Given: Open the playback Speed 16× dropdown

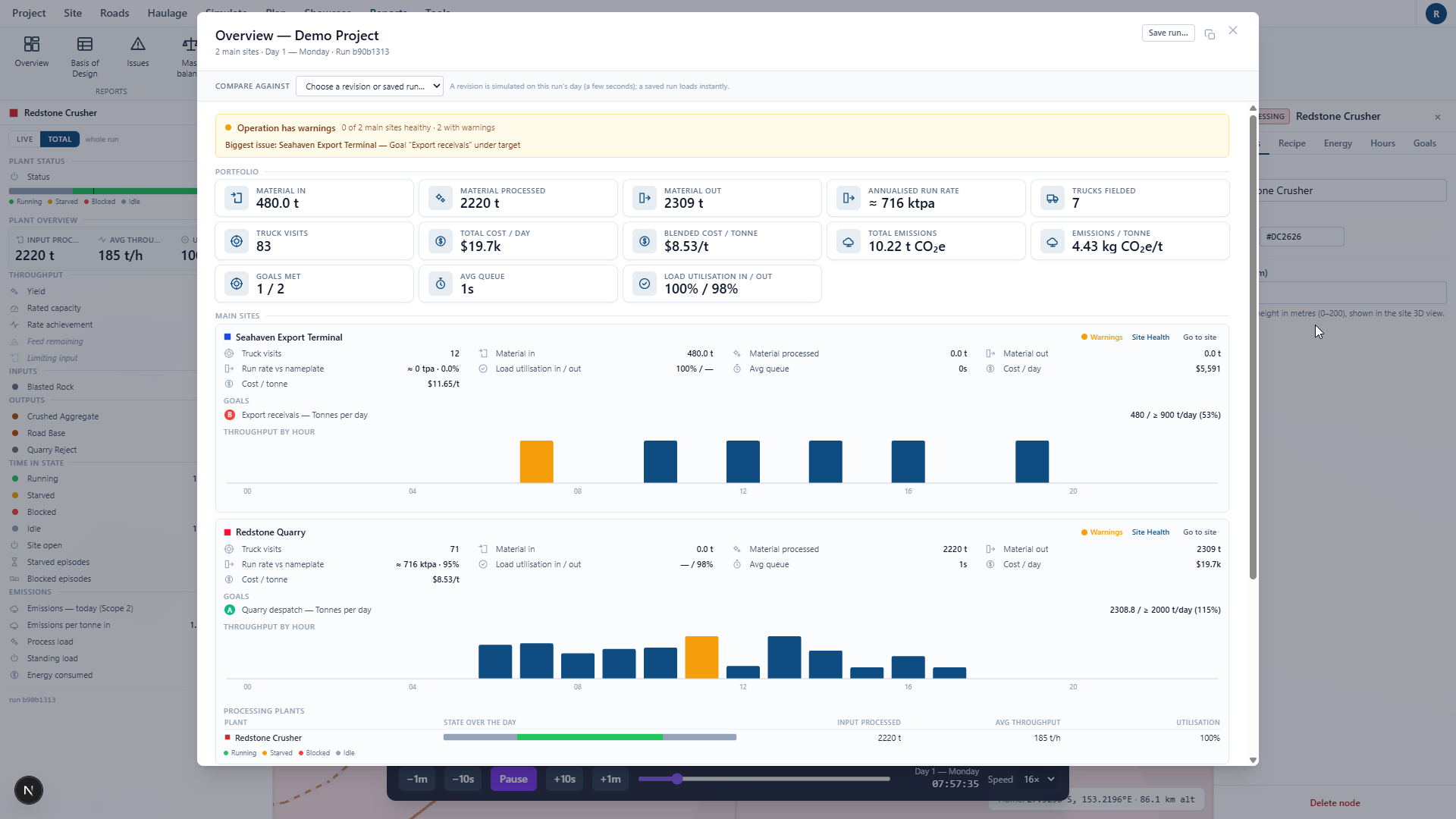Looking at the screenshot, I should (1038, 780).
